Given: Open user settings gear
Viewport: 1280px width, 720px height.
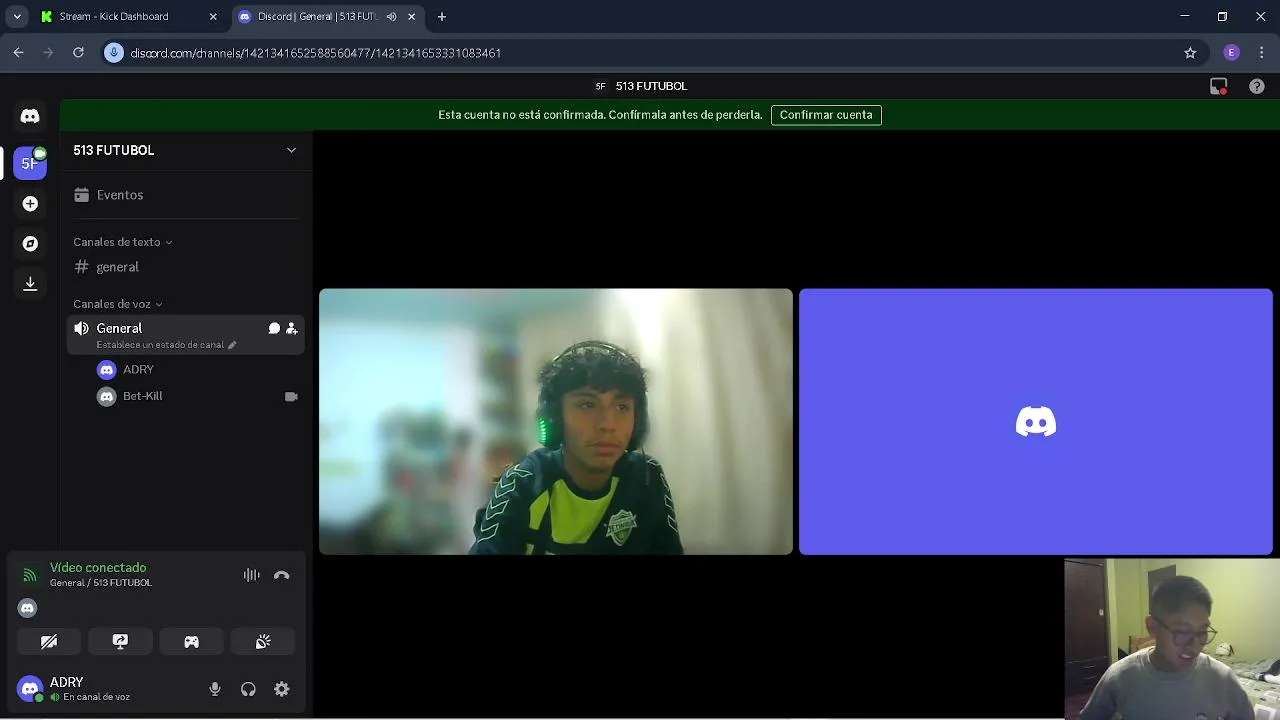Looking at the screenshot, I should pyautogui.click(x=282, y=689).
